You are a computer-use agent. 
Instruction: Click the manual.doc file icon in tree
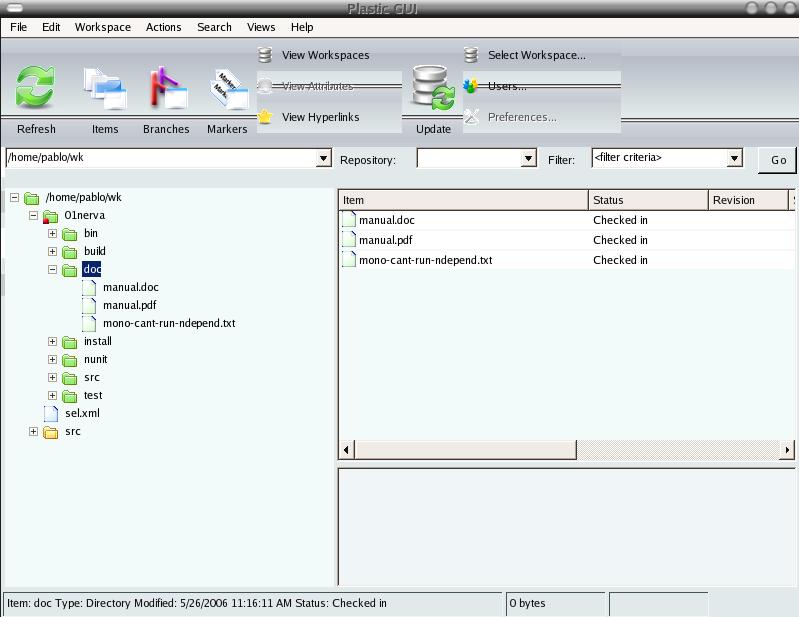tap(89, 287)
